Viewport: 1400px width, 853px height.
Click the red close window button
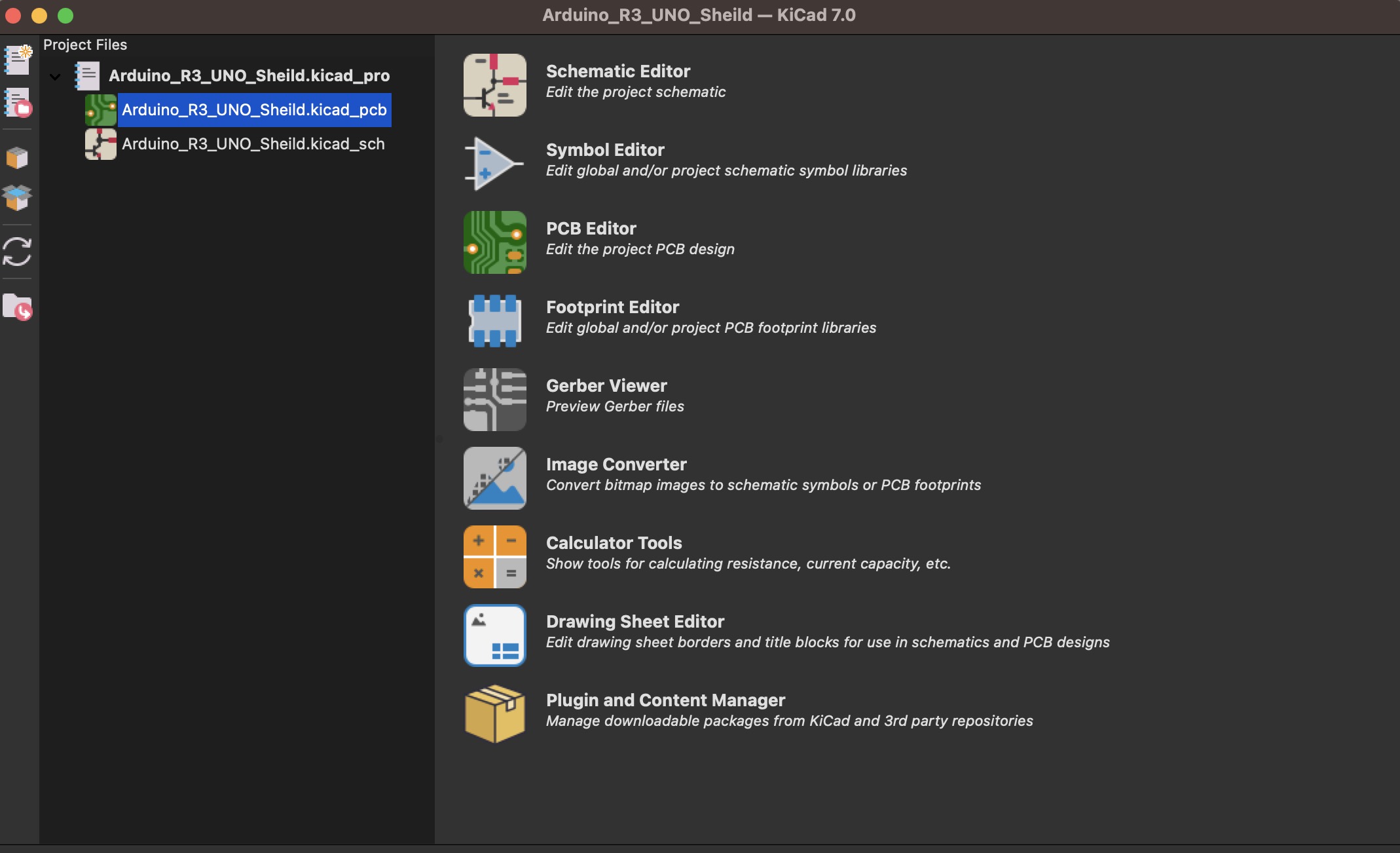(x=13, y=15)
